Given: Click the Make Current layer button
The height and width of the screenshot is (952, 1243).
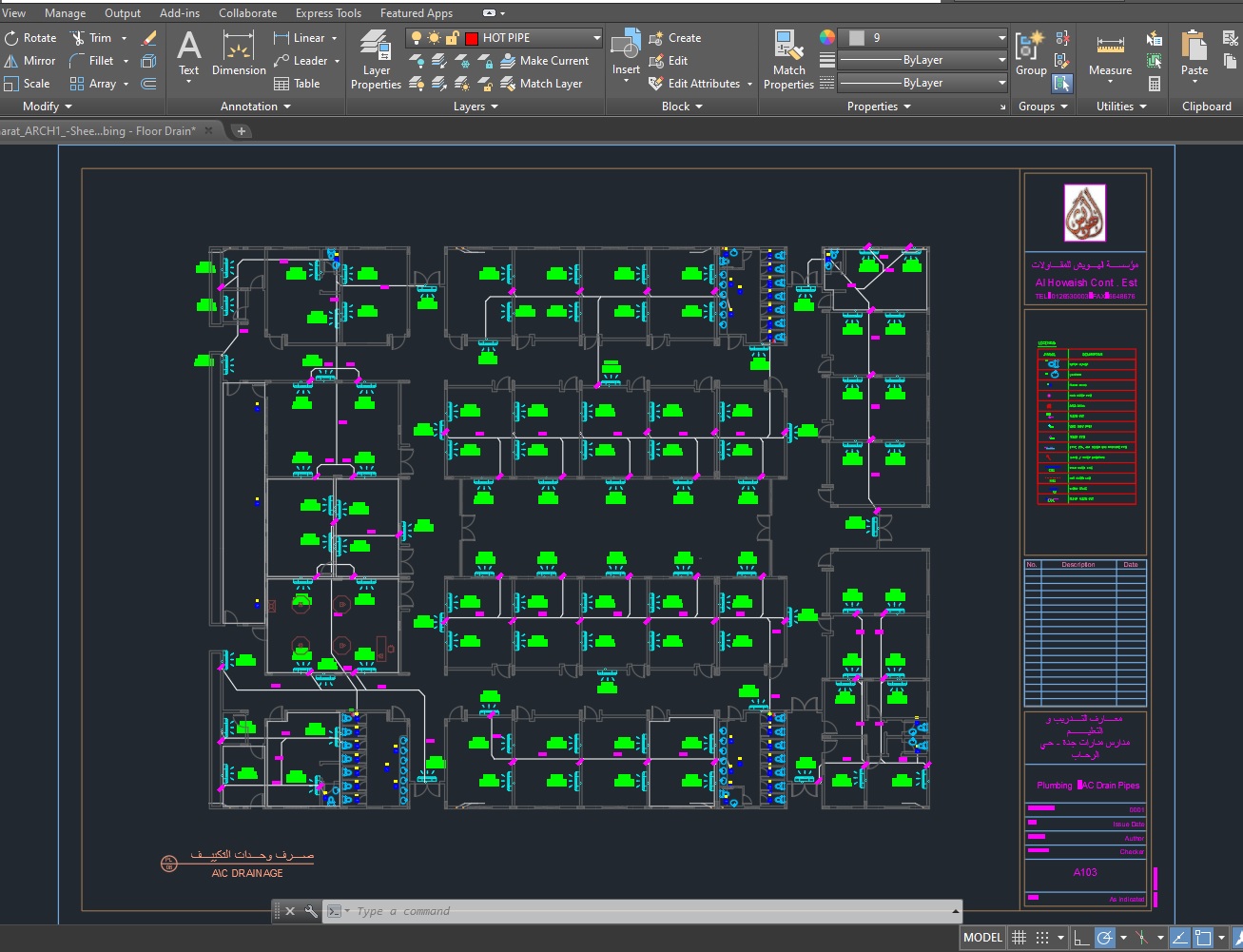Looking at the screenshot, I should point(545,61).
